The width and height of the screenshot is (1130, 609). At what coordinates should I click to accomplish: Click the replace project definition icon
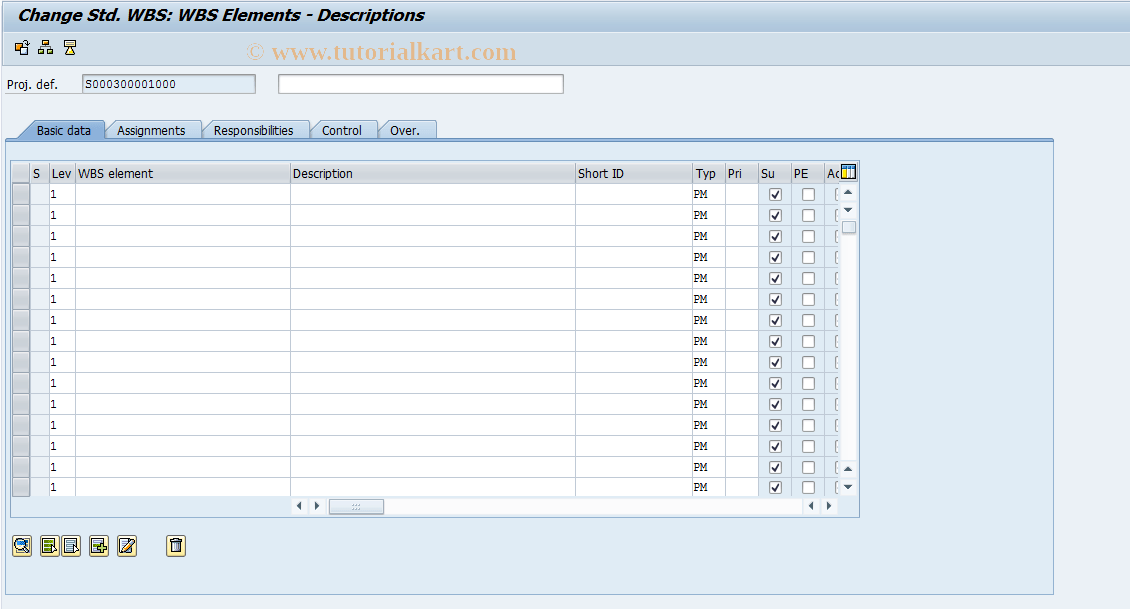click(22, 47)
